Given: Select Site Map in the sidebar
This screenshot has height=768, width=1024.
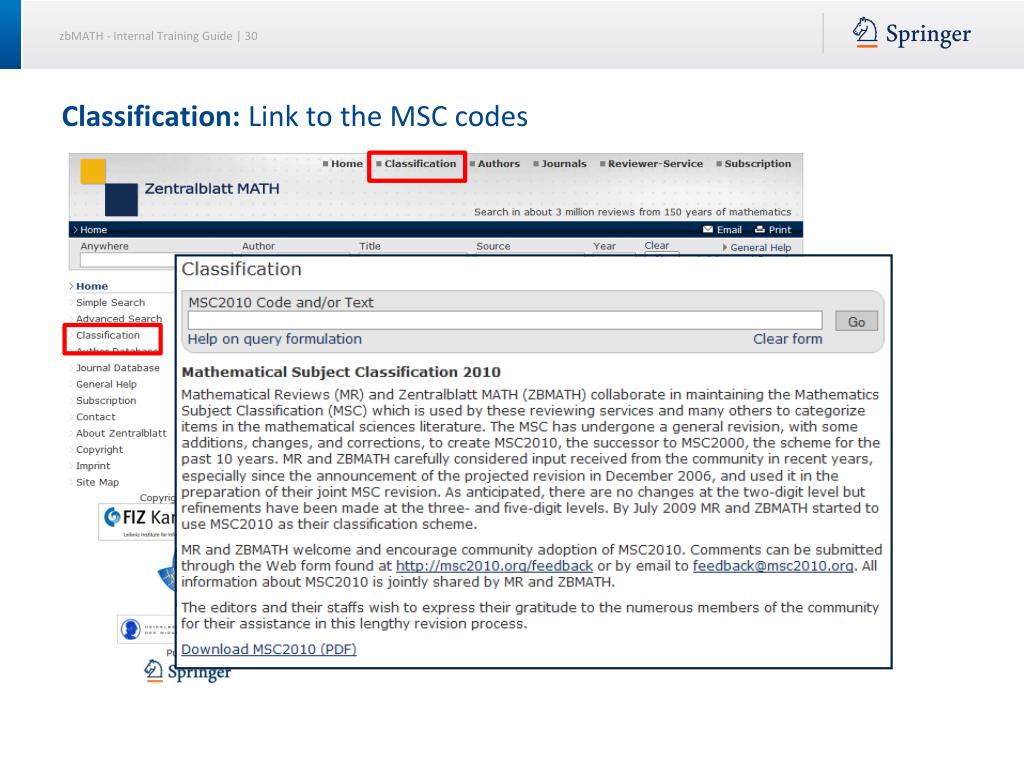Looking at the screenshot, I should click(x=97, y=482).
